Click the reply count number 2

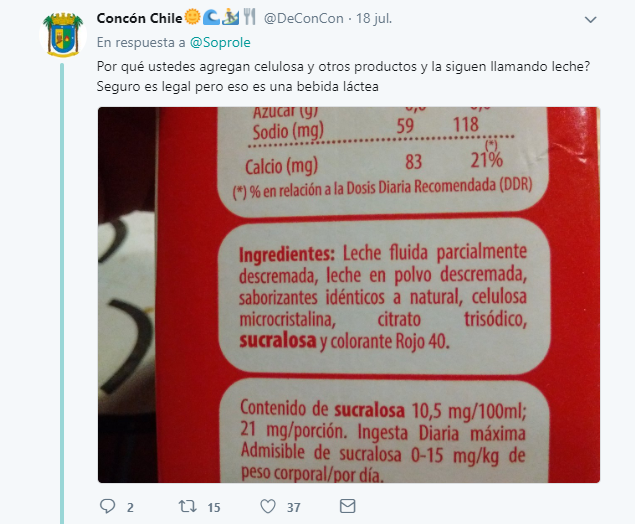click(x=130, y=507)
